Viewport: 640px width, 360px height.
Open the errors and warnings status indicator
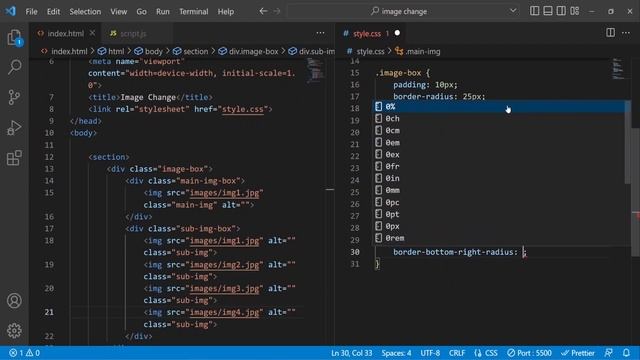[x=24, y=353]
